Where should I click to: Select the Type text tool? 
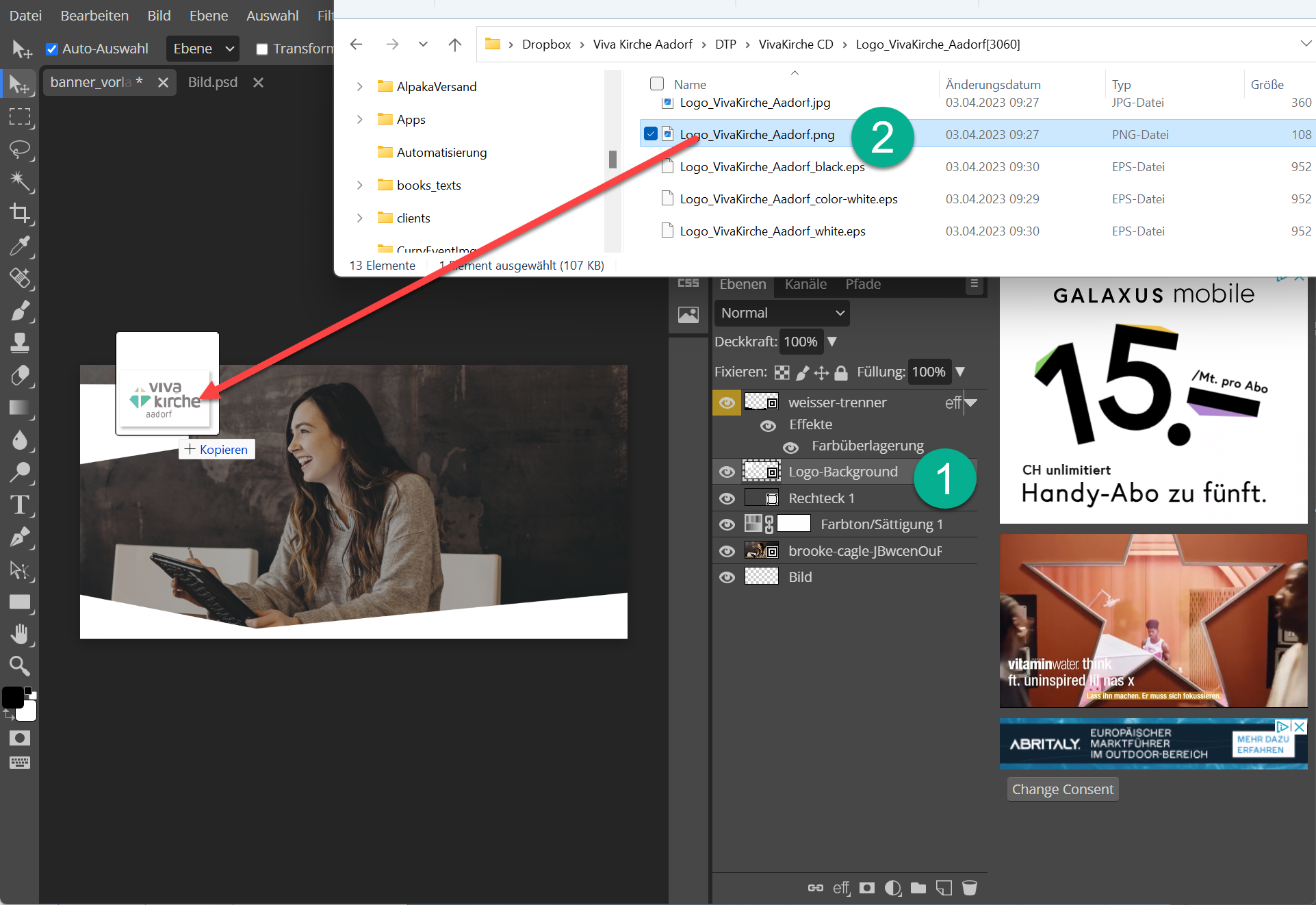pos(20,505)
